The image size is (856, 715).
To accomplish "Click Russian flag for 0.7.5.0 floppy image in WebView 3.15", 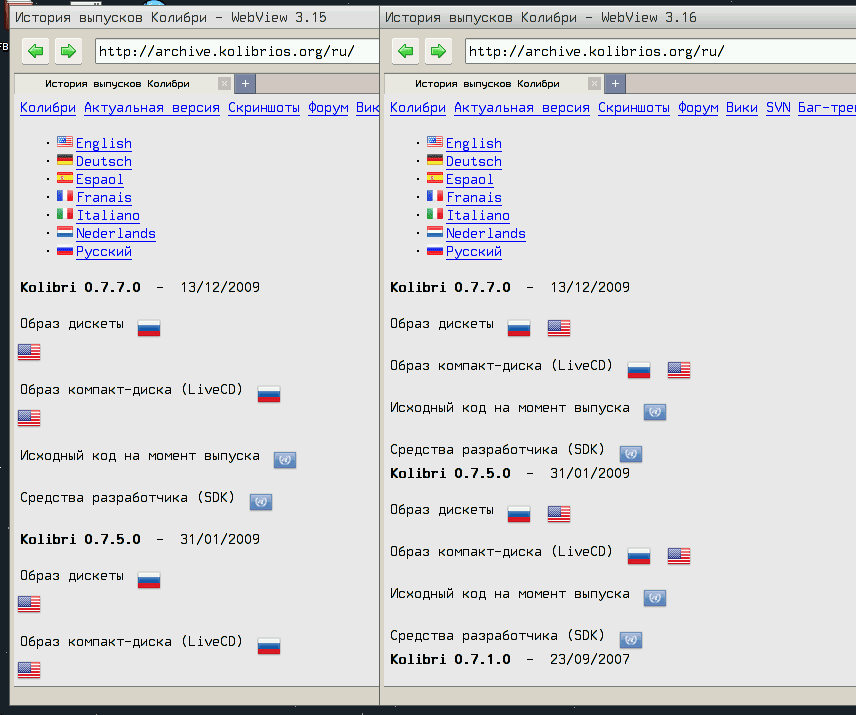I will [148, 579].
